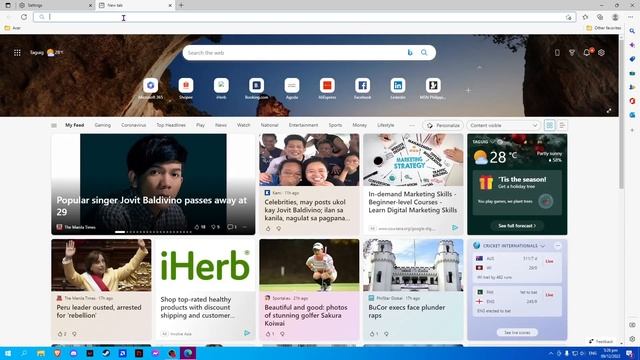The width and height of the screenshot is (640, 360).
Task: Select the Gaming feed tab
Action: [102, 125]
